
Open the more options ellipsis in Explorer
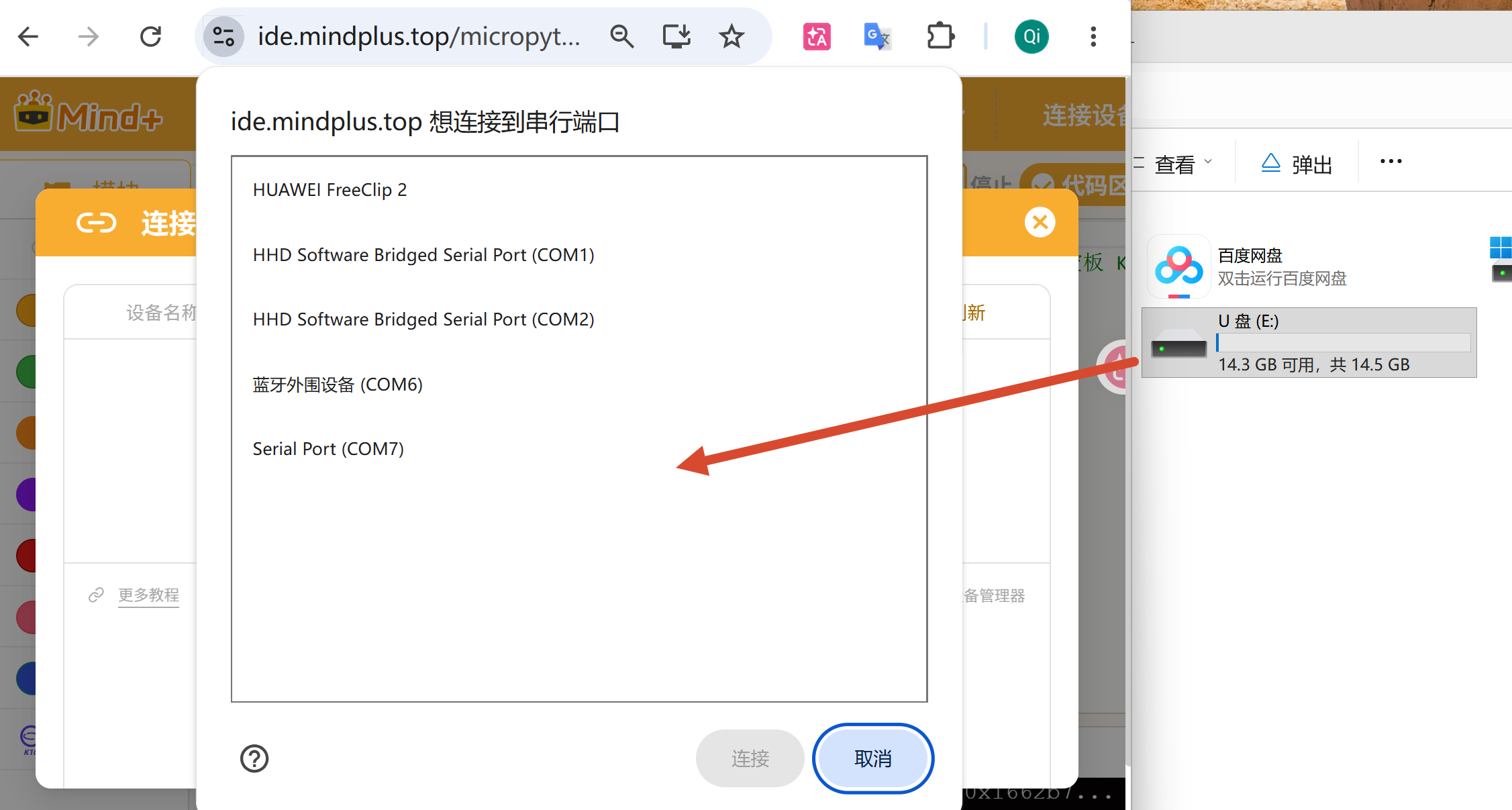pyautogui.click(x=1391, y=161)
